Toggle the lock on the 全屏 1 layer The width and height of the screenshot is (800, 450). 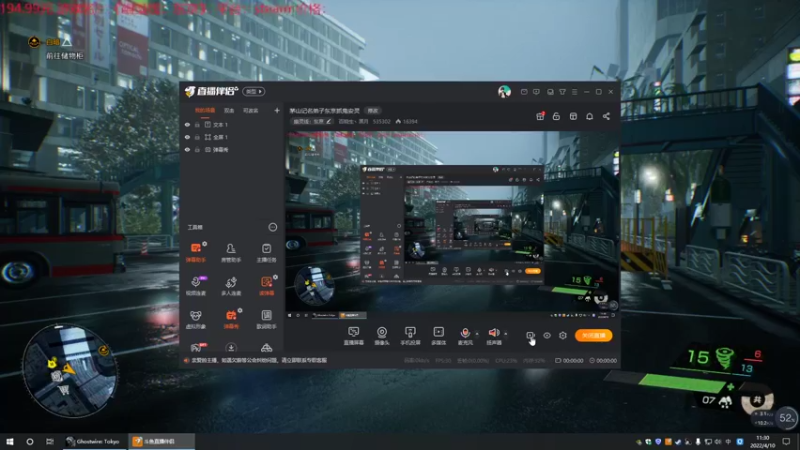197,137
